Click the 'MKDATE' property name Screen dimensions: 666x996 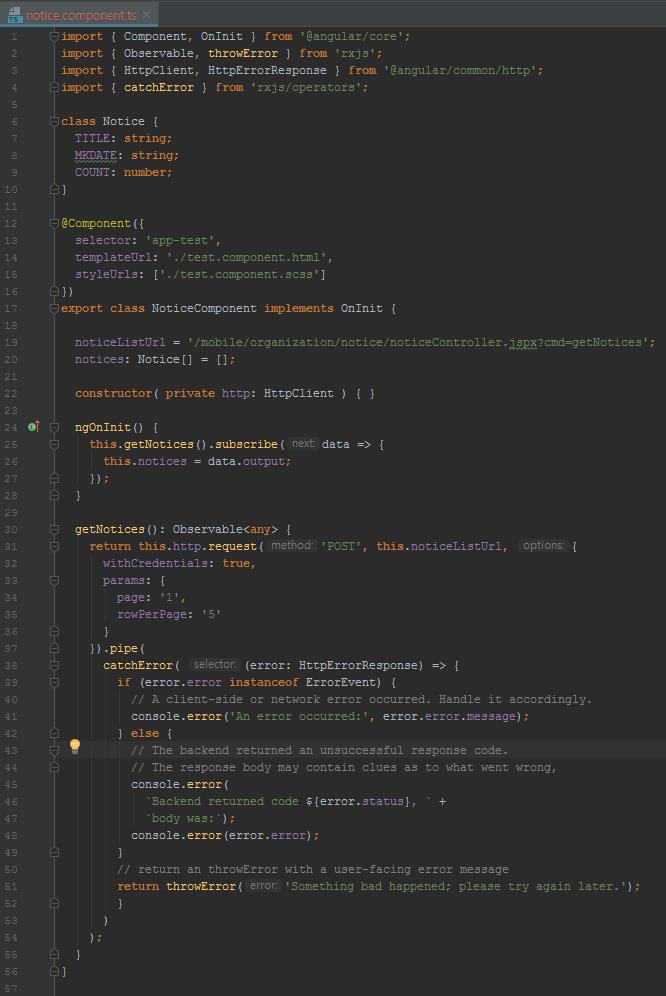pyautogui.click(x=95, y=156)
